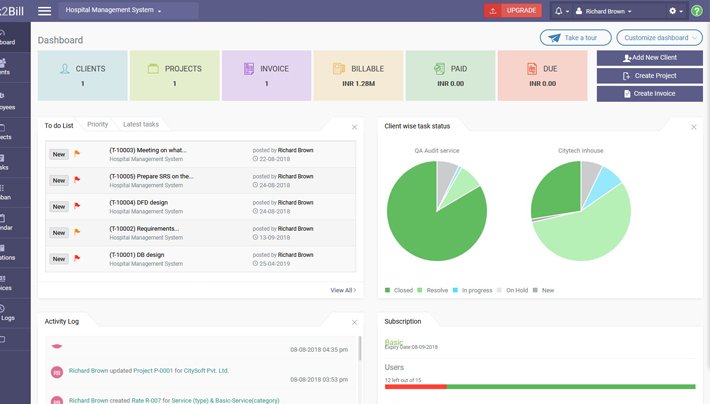Viewport: 710px width, 404px height.
Task: Click the Clients summary tile
Action: [x=82, y=76]
